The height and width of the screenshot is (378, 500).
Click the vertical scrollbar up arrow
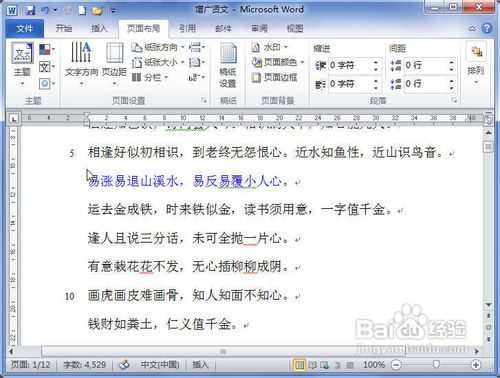(x=488, y=133)
